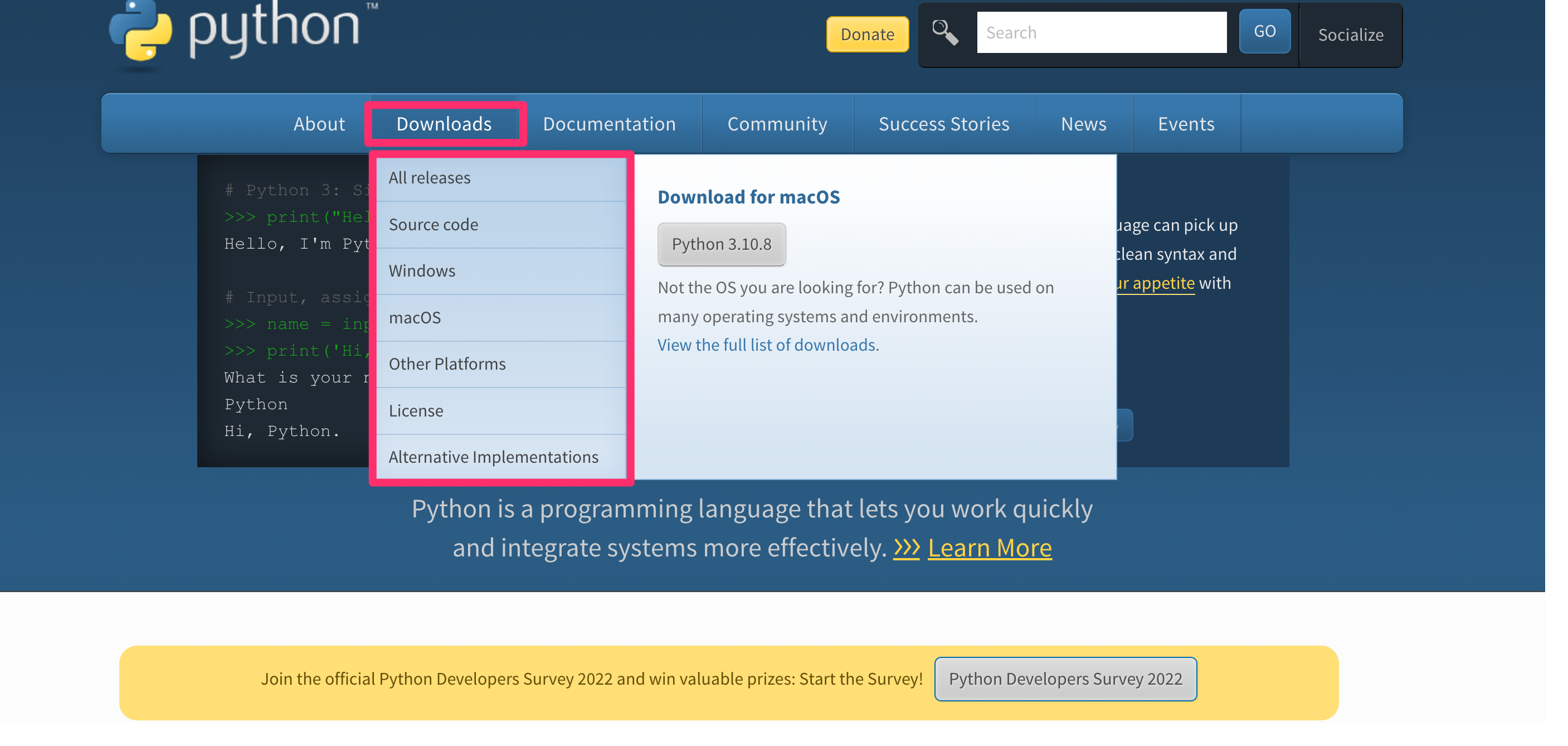The width and height of the screenshot is (1568, 746).
Task: Click the Download for macOS heading
Action: tap(749, 197)
